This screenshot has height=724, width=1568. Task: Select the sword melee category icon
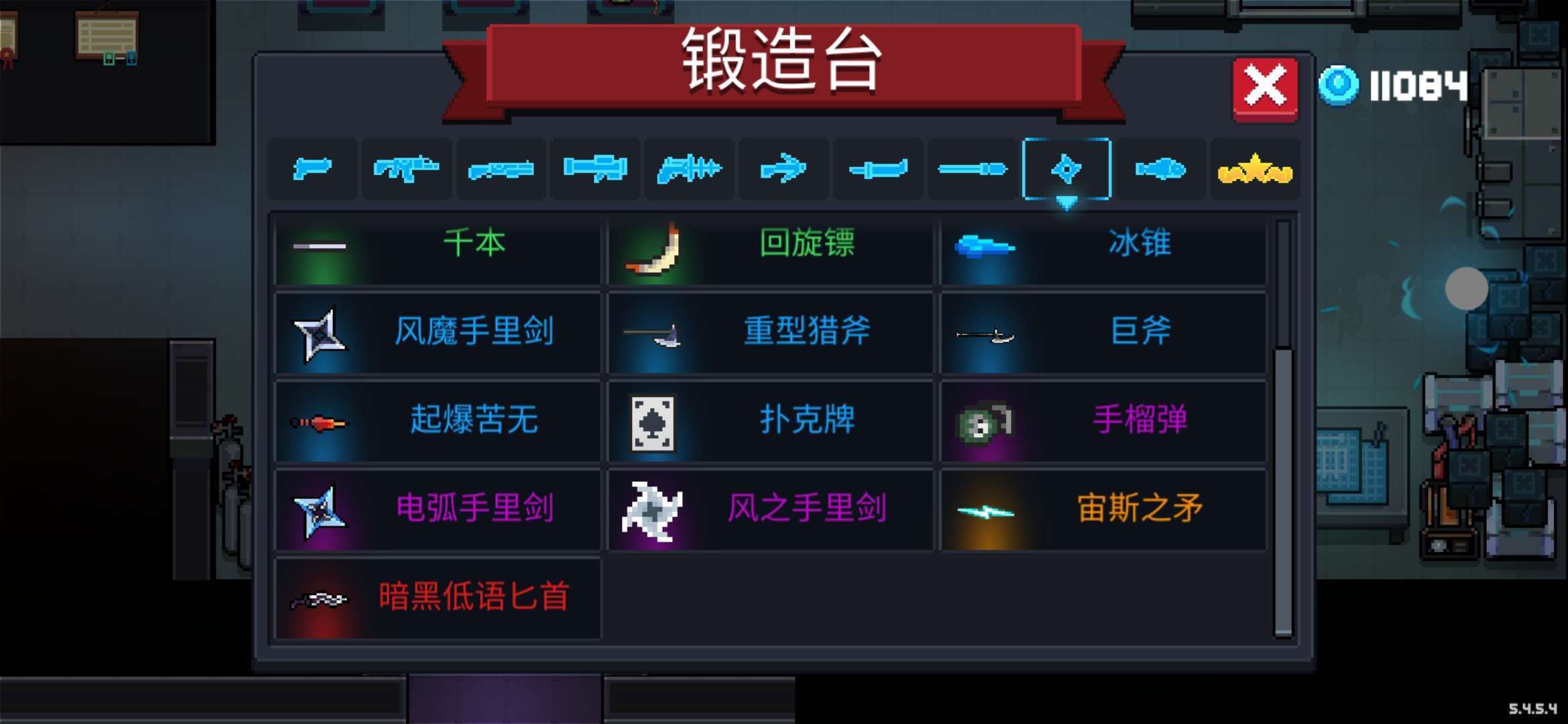(878, 169)
